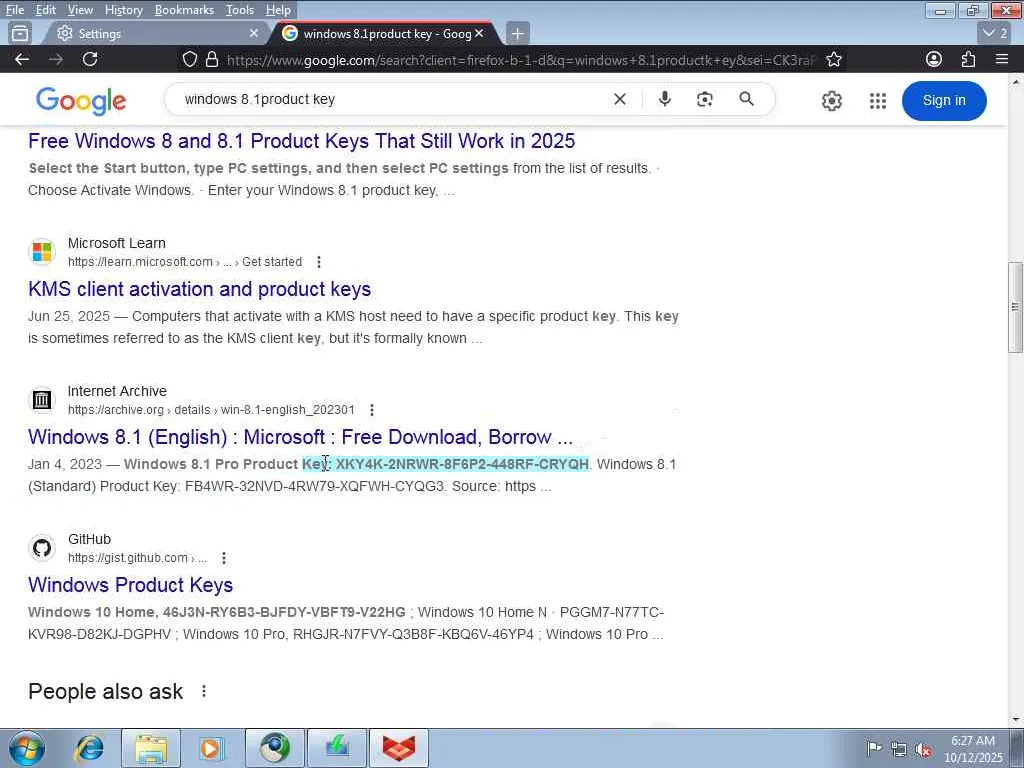Click the Microsoft Learn site favicon
Viewport: 1024px width, 768px height.
(x=42, y=251)
